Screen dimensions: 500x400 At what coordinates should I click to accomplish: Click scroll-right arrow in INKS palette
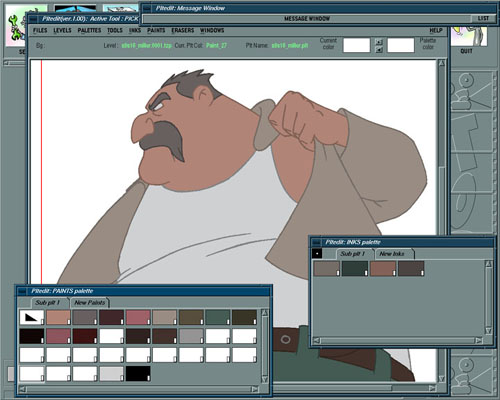pos(479,340)
